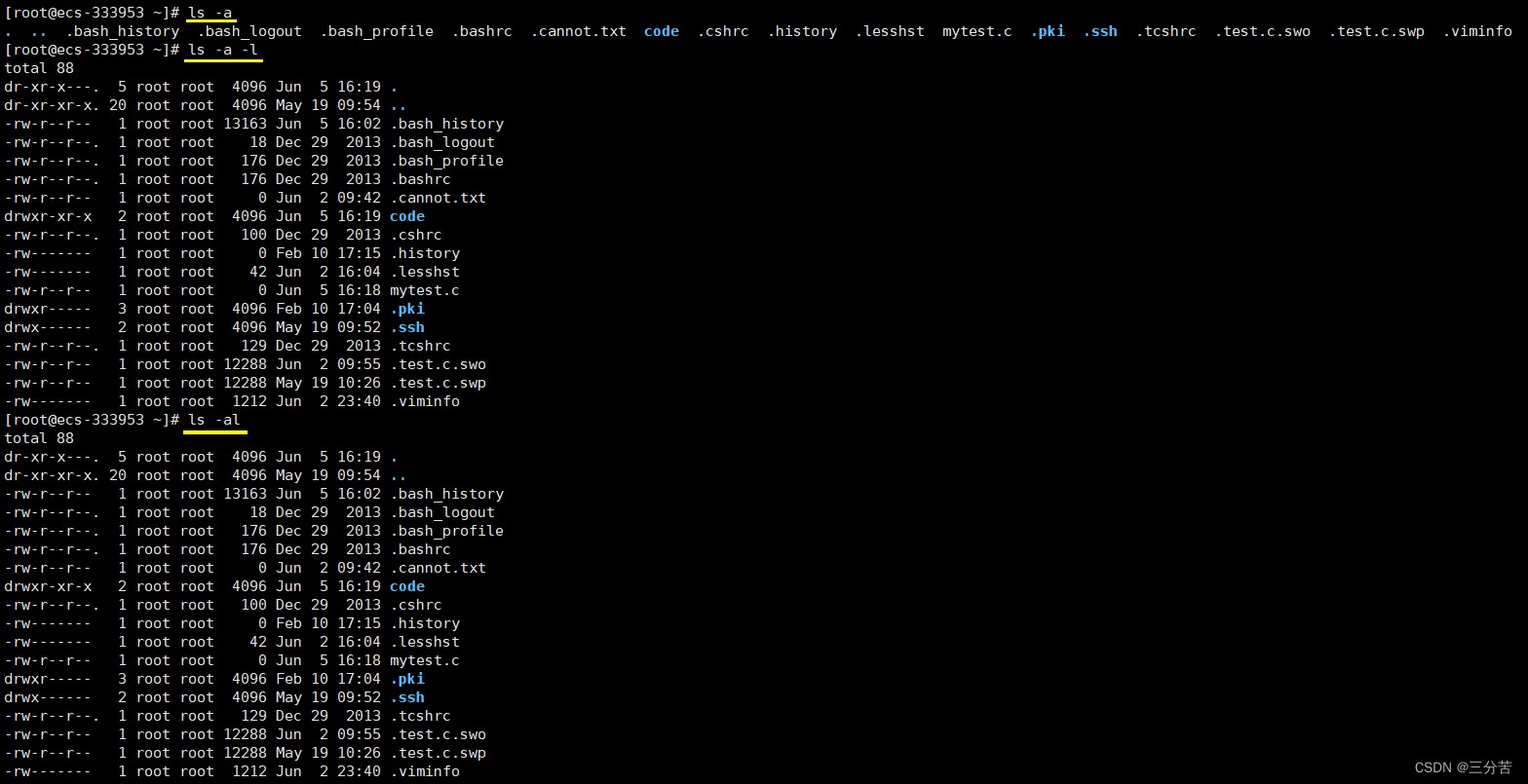Click the 'ls -al' command text
The width and height of the screenshot is (1528, 784).
click(214, 420)
